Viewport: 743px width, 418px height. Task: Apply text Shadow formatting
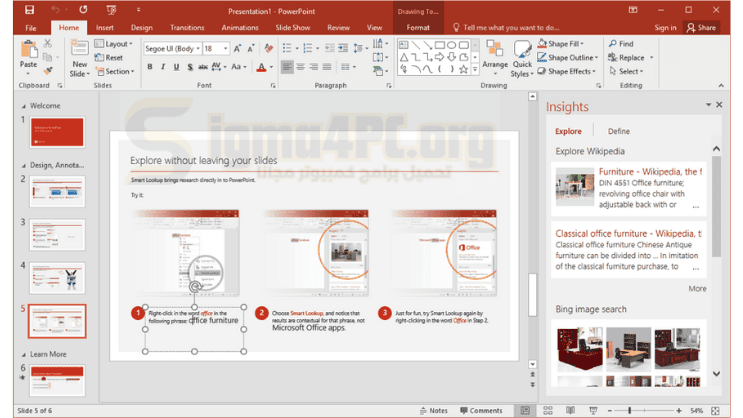190,67
